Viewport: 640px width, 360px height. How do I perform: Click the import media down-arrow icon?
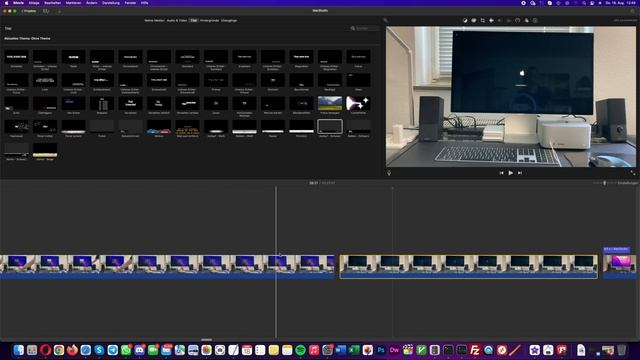pyautogui.click(x=59, y=11)
